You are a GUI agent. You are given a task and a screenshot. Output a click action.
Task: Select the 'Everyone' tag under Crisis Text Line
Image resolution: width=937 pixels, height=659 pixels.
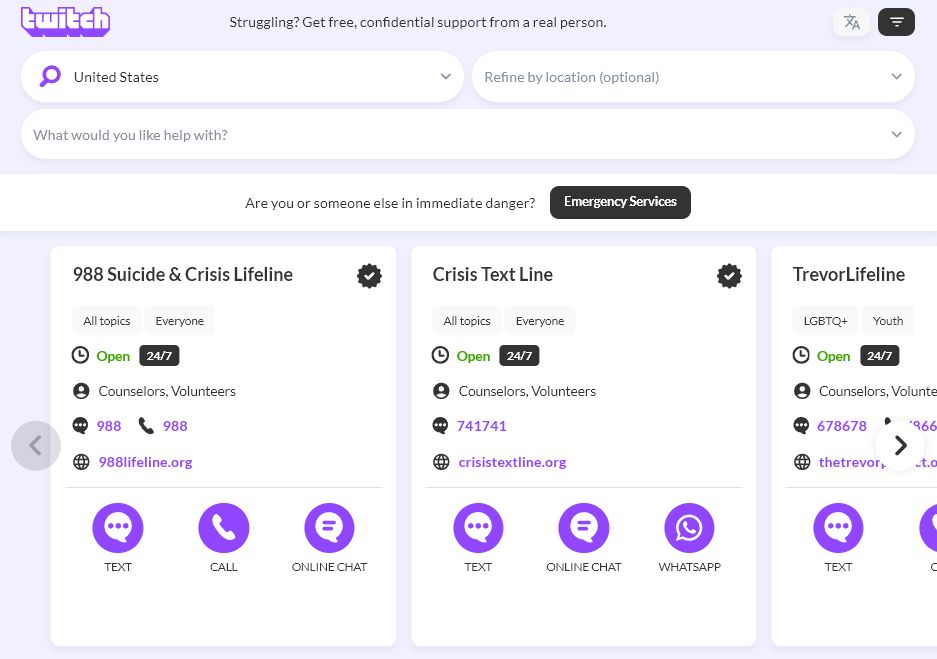coord(540,321)
